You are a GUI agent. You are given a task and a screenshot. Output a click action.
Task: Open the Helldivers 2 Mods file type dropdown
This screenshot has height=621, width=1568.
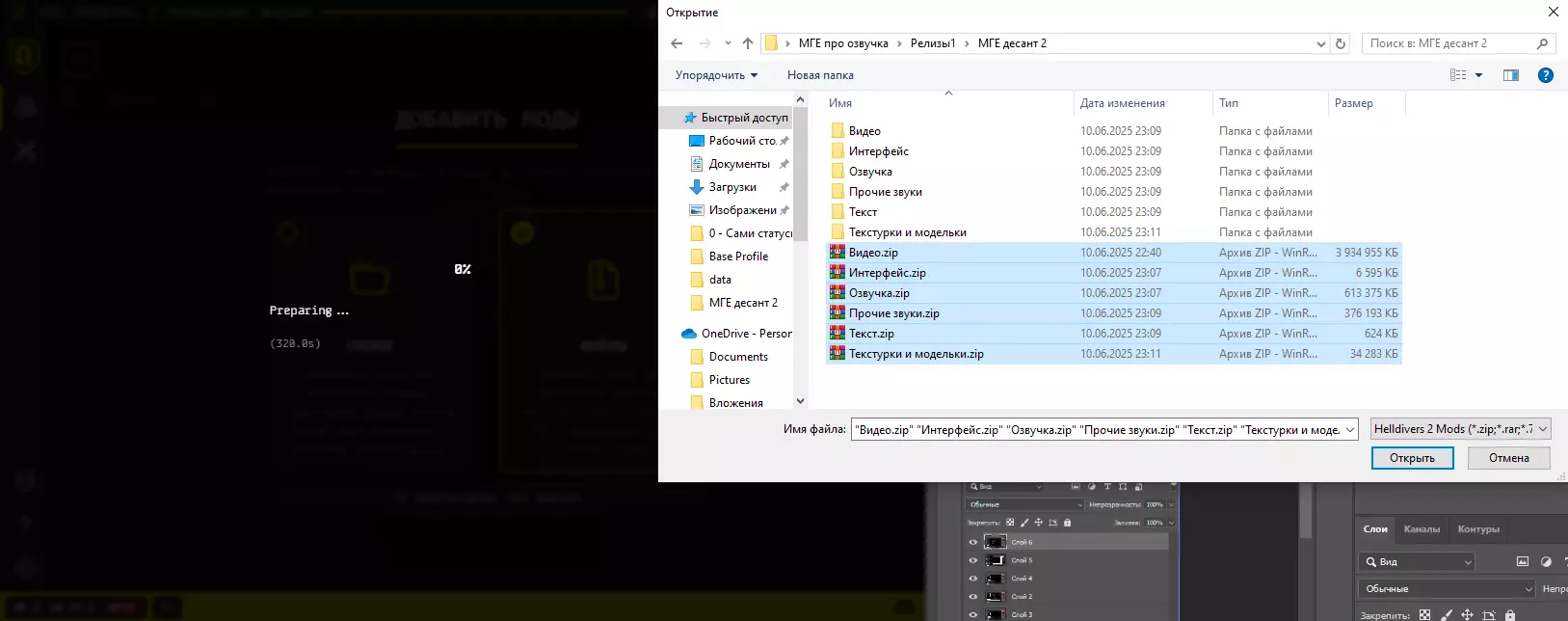tap(1460, 429)
